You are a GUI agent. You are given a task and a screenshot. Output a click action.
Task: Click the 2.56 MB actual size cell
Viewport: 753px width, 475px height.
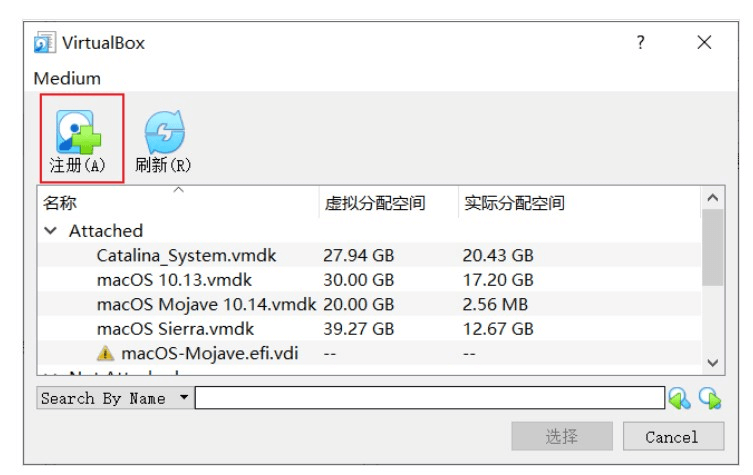(x=495, y=304)
